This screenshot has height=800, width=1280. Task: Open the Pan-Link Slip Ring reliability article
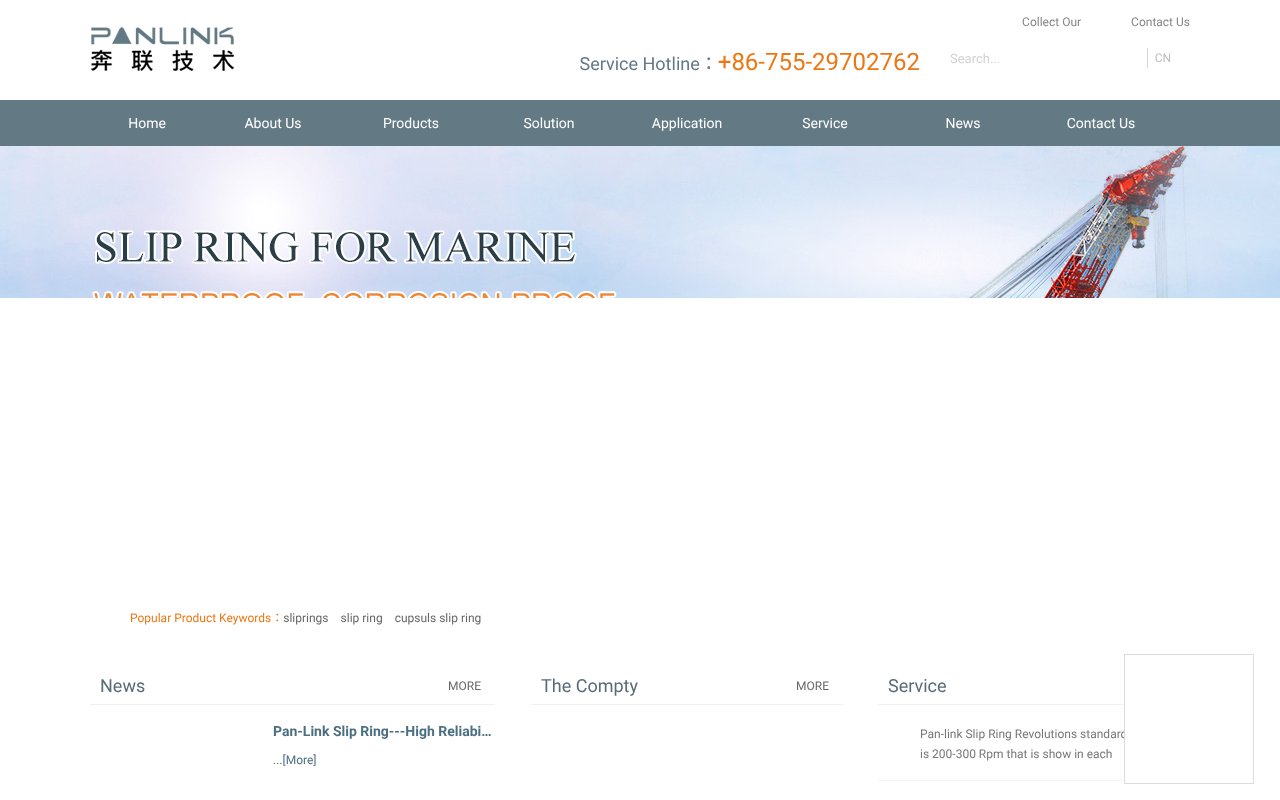click(x=381, y=731)
